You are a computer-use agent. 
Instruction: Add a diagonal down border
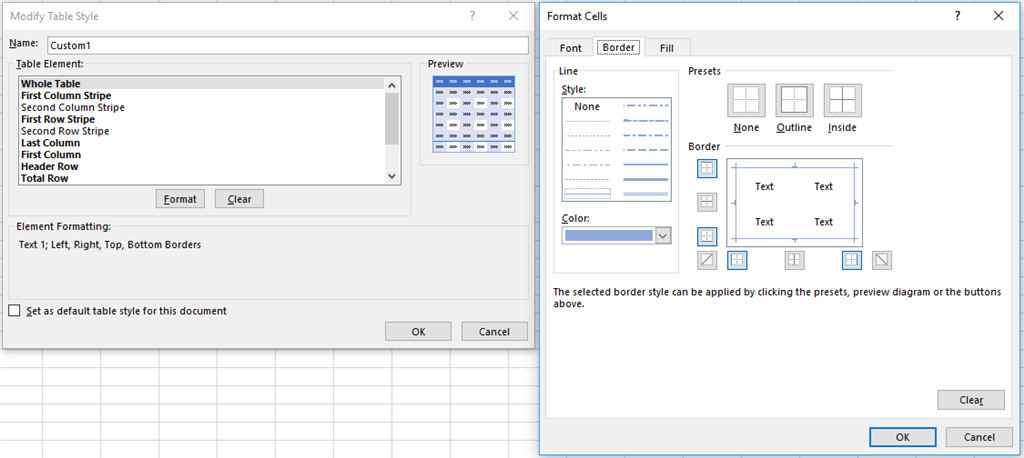point(882,260)
